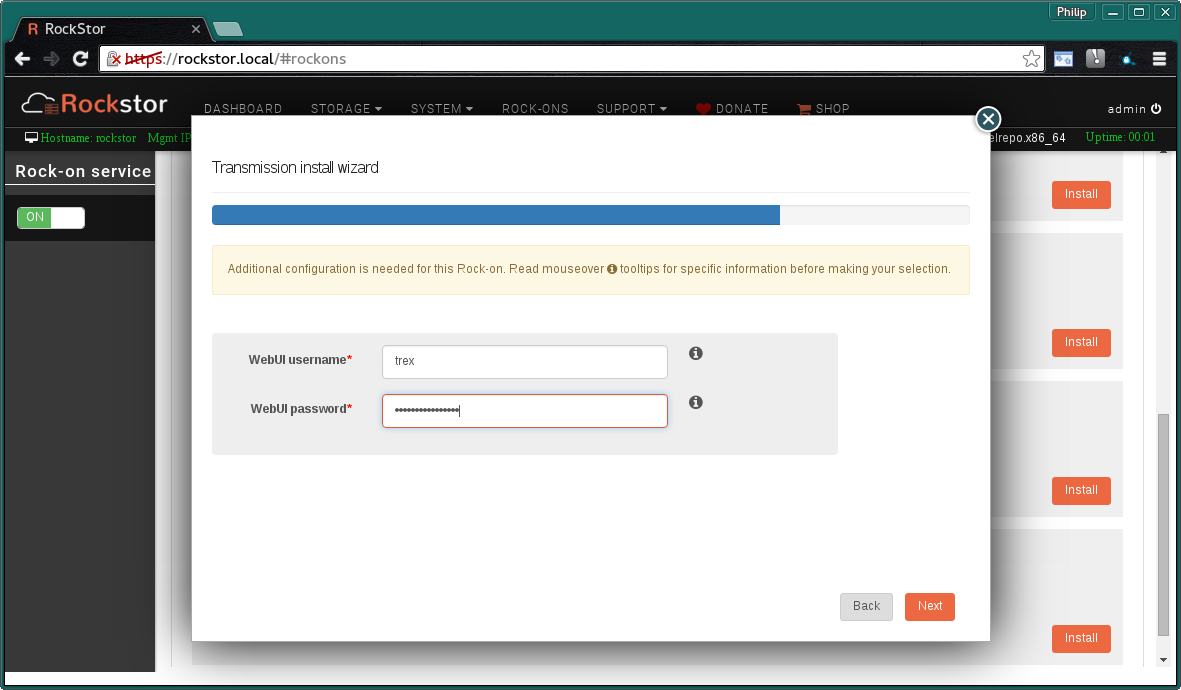Toggle the Rock-on service ON switch
1181x690 pixels.
click(50, 218)
